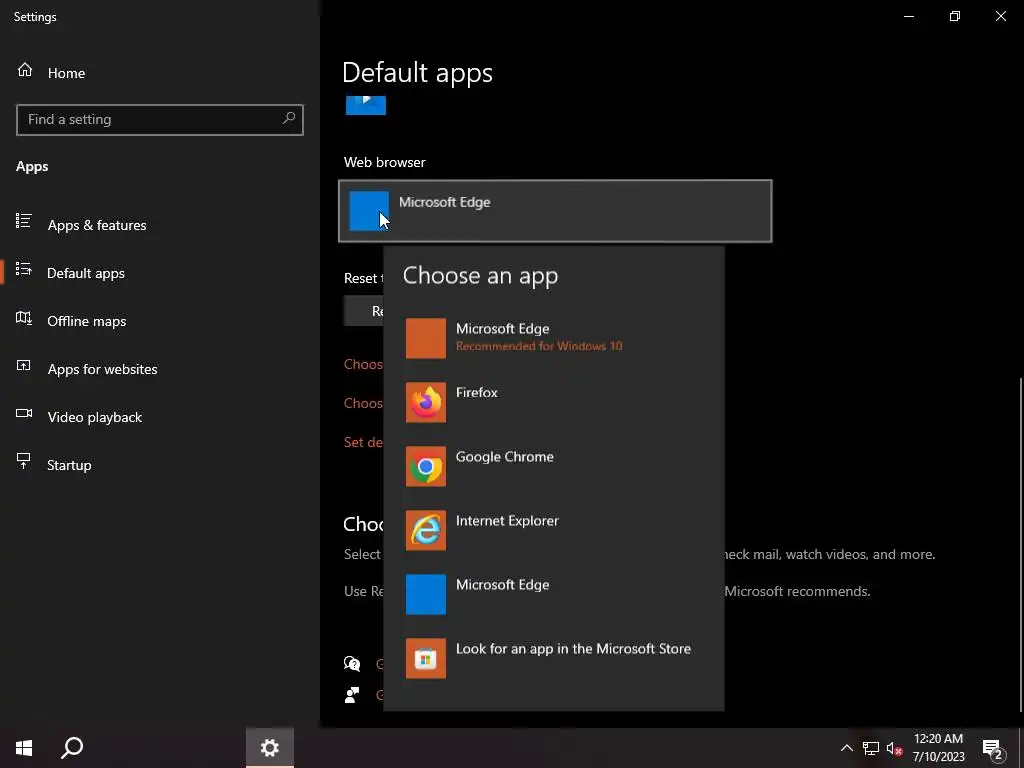Open the clock showing 12:20 AM
The height and width of the screenshot is (768, 1024).
[938, 748]
